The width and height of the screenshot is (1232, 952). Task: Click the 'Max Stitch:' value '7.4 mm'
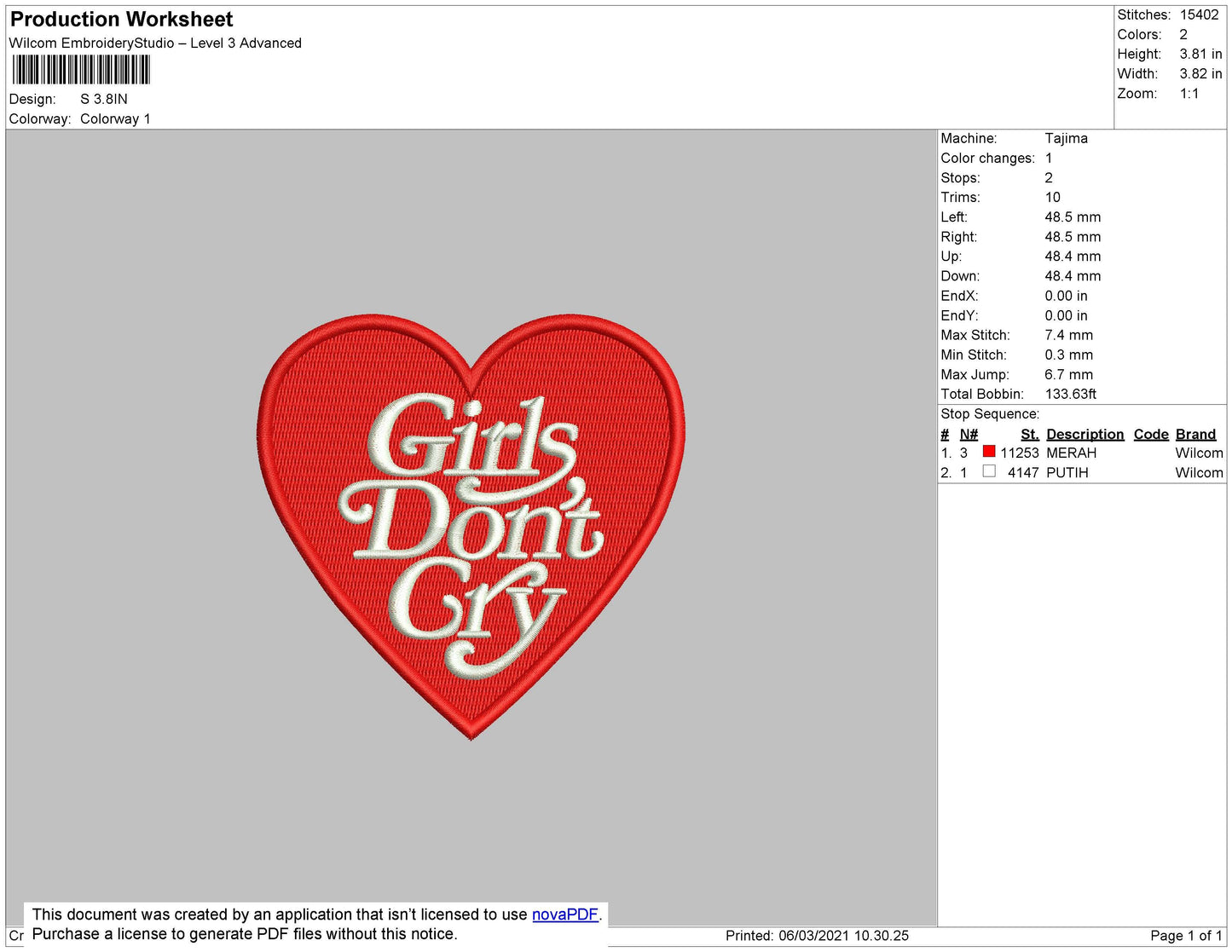click(x=1068, y=336)
